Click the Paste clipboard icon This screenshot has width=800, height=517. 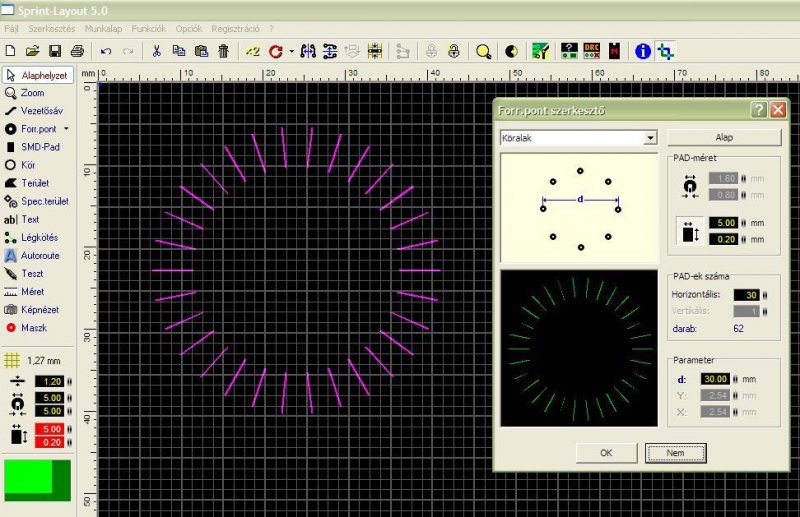(202, 51)
